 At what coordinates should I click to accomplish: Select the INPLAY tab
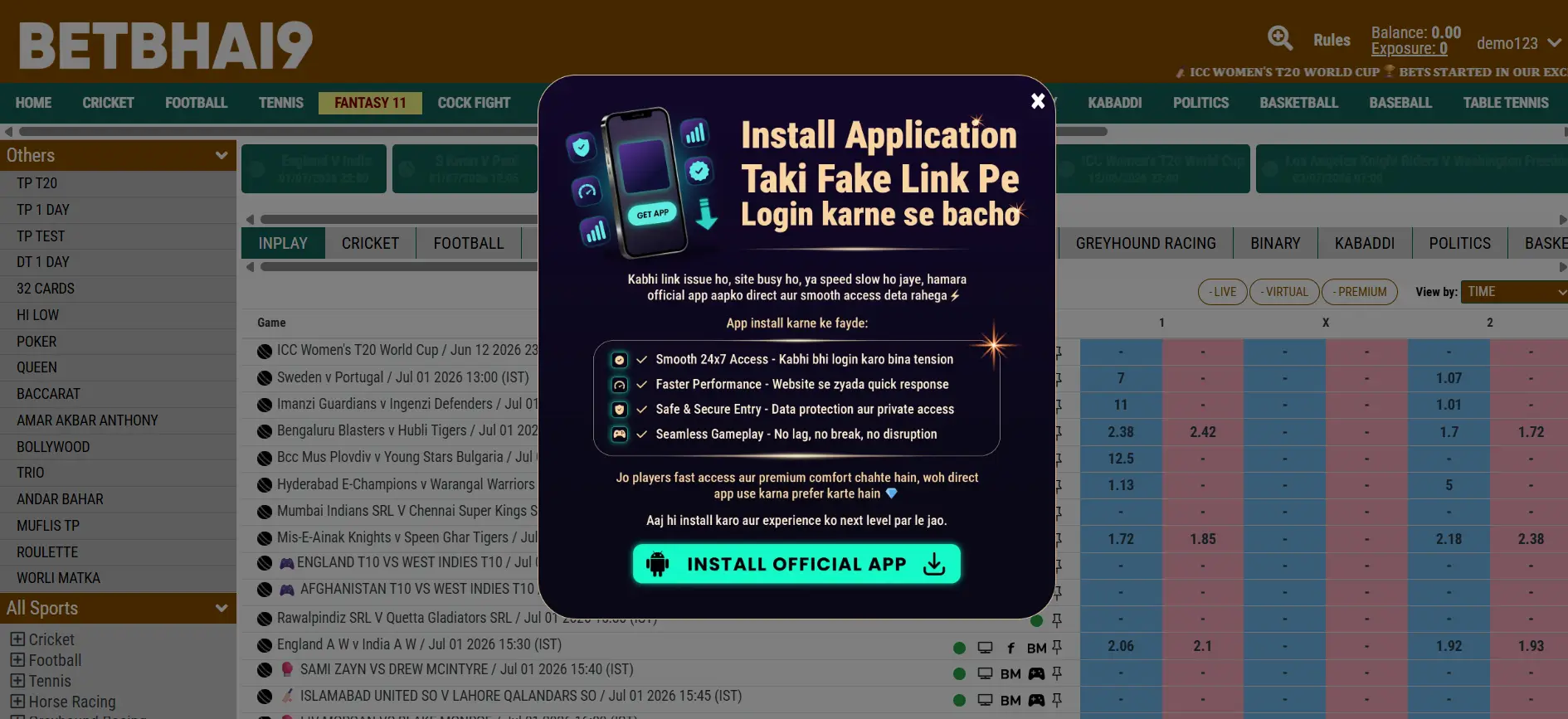[283, 243]
